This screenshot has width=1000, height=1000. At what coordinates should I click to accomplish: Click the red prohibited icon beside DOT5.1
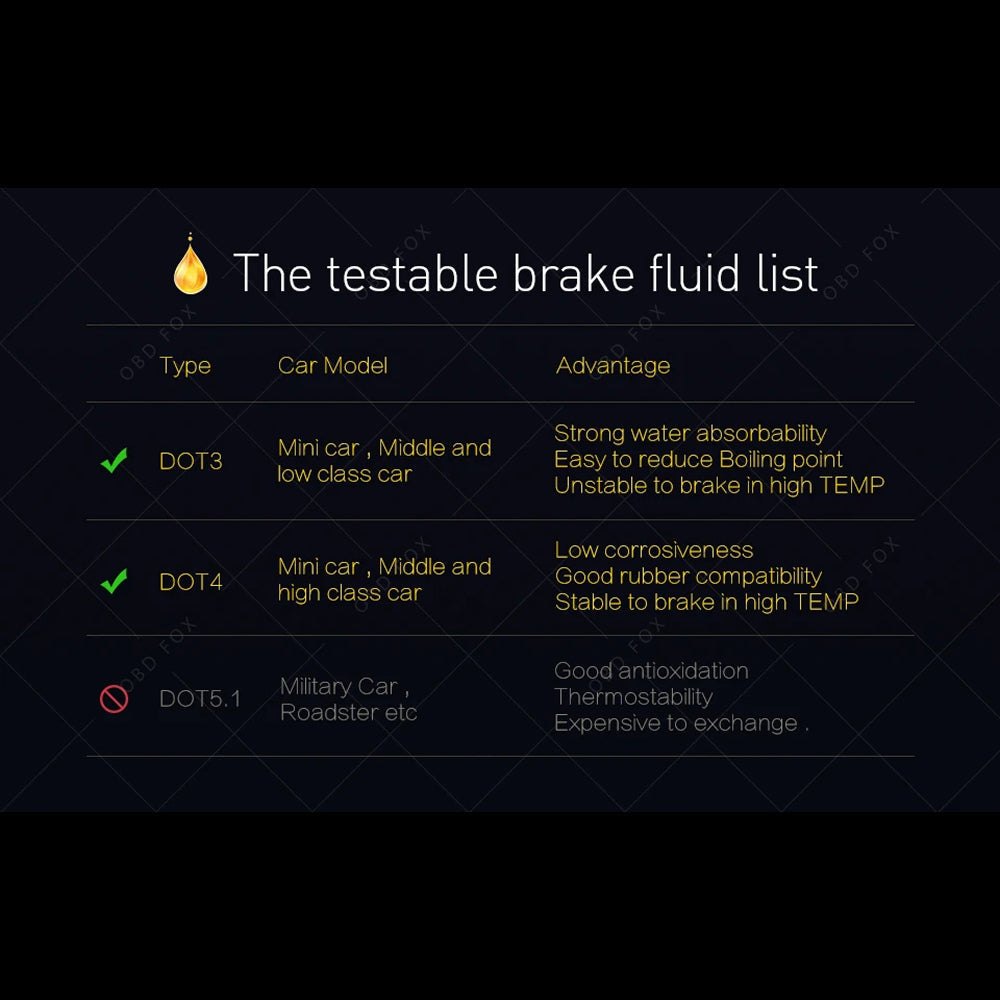pyautogui.click(x=114, y=698)
